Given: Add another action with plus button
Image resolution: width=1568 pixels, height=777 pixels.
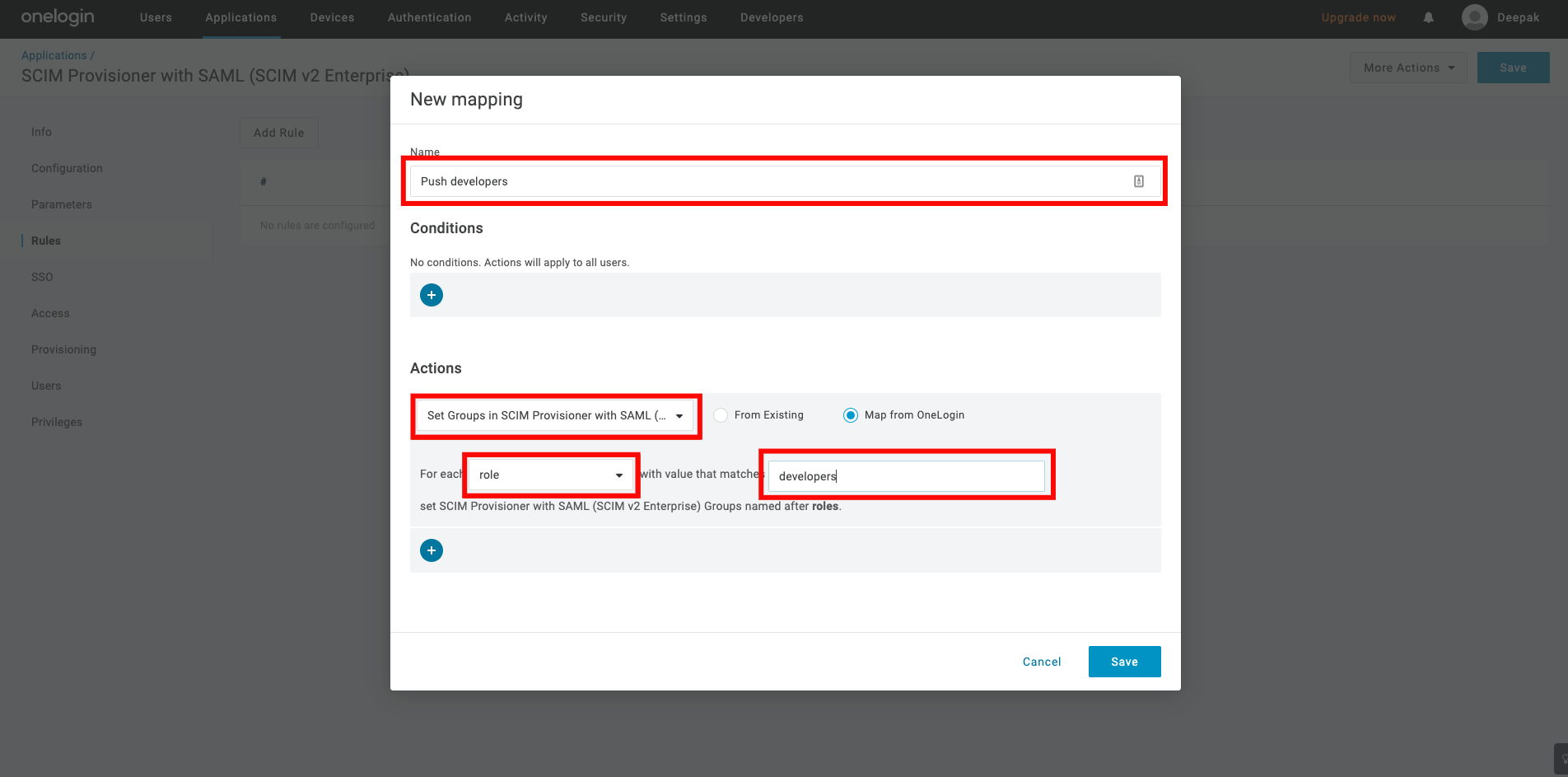Looking at the screenshot, I should point(432,550).
